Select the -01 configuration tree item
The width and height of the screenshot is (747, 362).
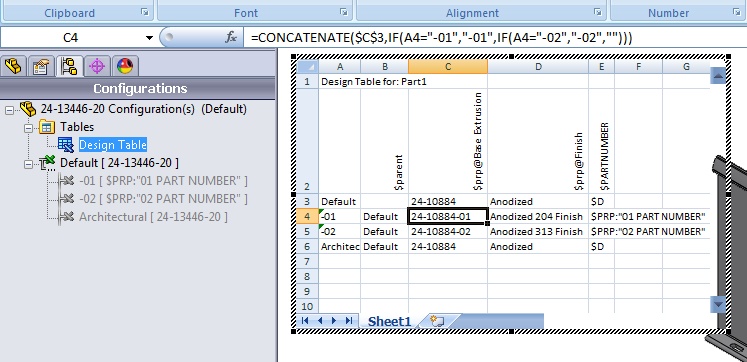click(x=163, y=181)
